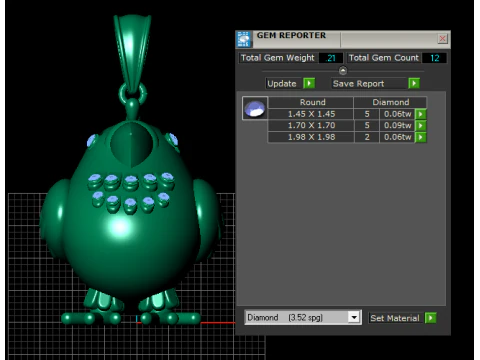Click the green arrow next to Update
Image resolution: width=480 pixels, height=360 pixels.
pos(309,83)
